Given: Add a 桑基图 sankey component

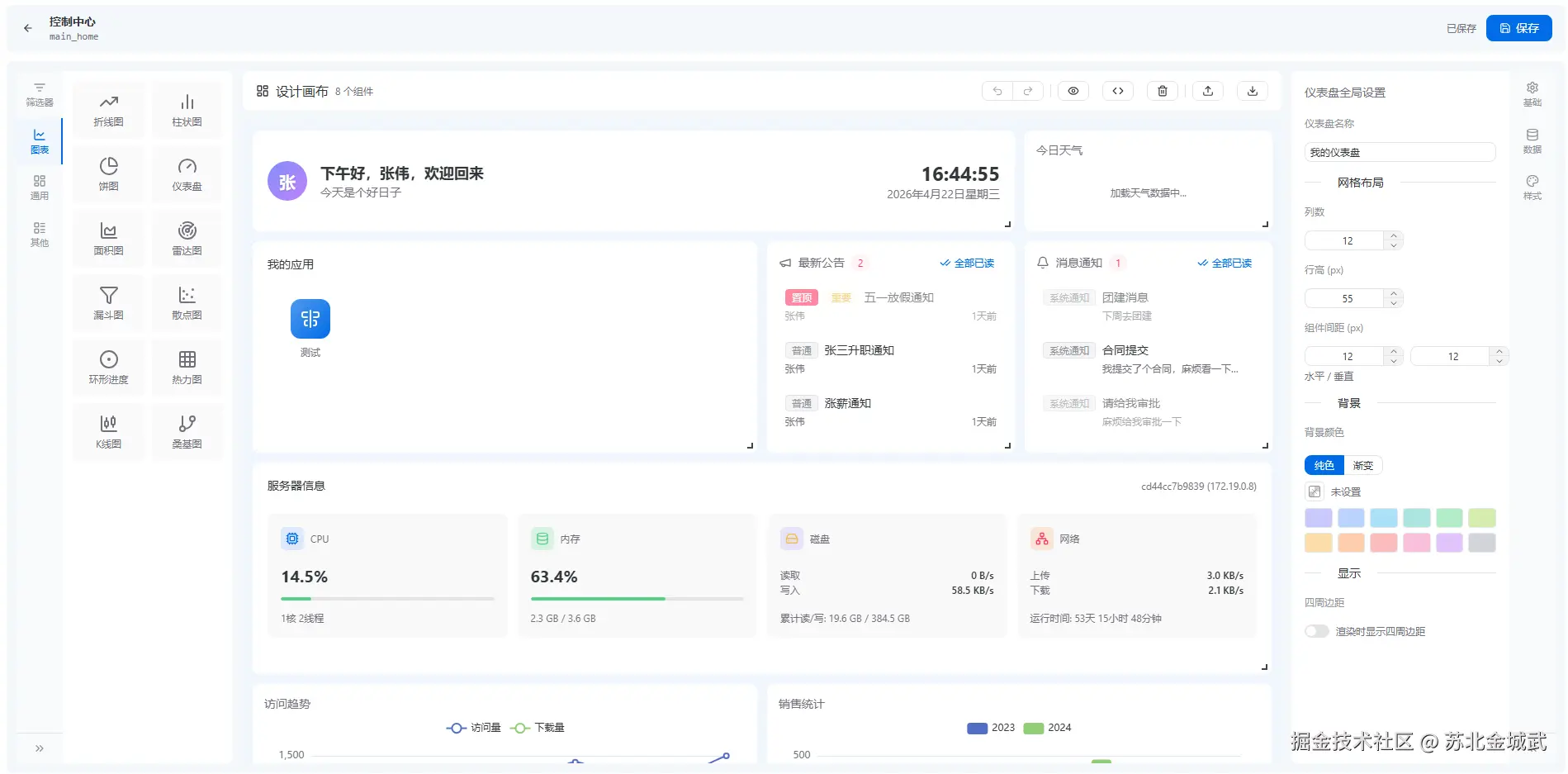Looking at the screenshot, I should pyautogui.click(x=187, y=433).
